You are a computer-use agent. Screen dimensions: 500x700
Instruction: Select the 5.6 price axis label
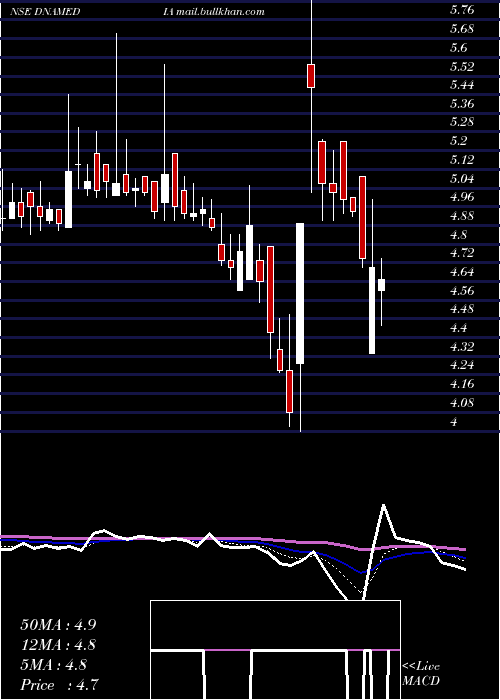pos(459,47)
